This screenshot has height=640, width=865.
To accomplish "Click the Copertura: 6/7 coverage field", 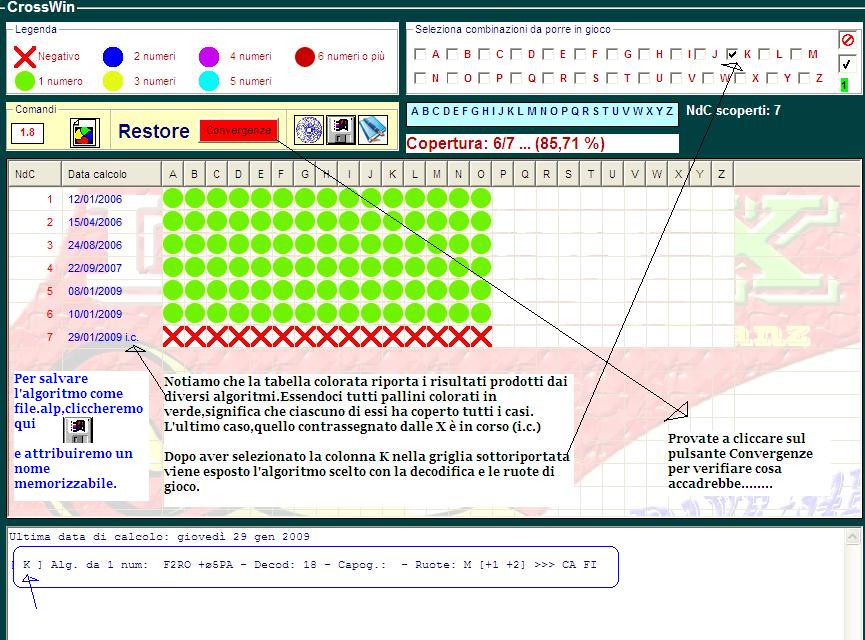I will coord(542,143).
